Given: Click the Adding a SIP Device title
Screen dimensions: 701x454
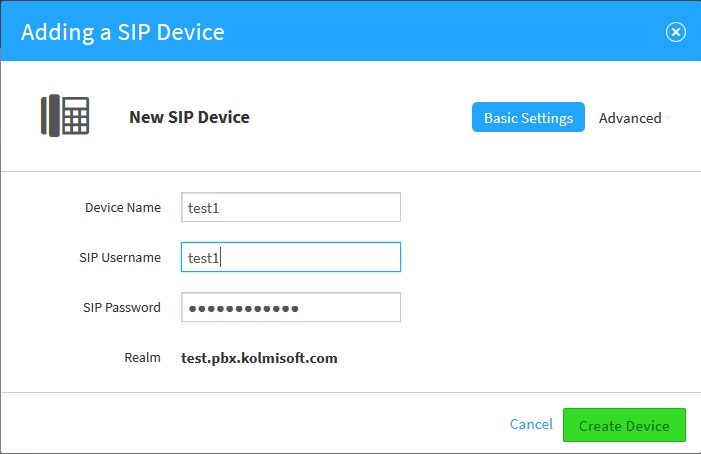Looking at the screenshot, I should 122,32.
